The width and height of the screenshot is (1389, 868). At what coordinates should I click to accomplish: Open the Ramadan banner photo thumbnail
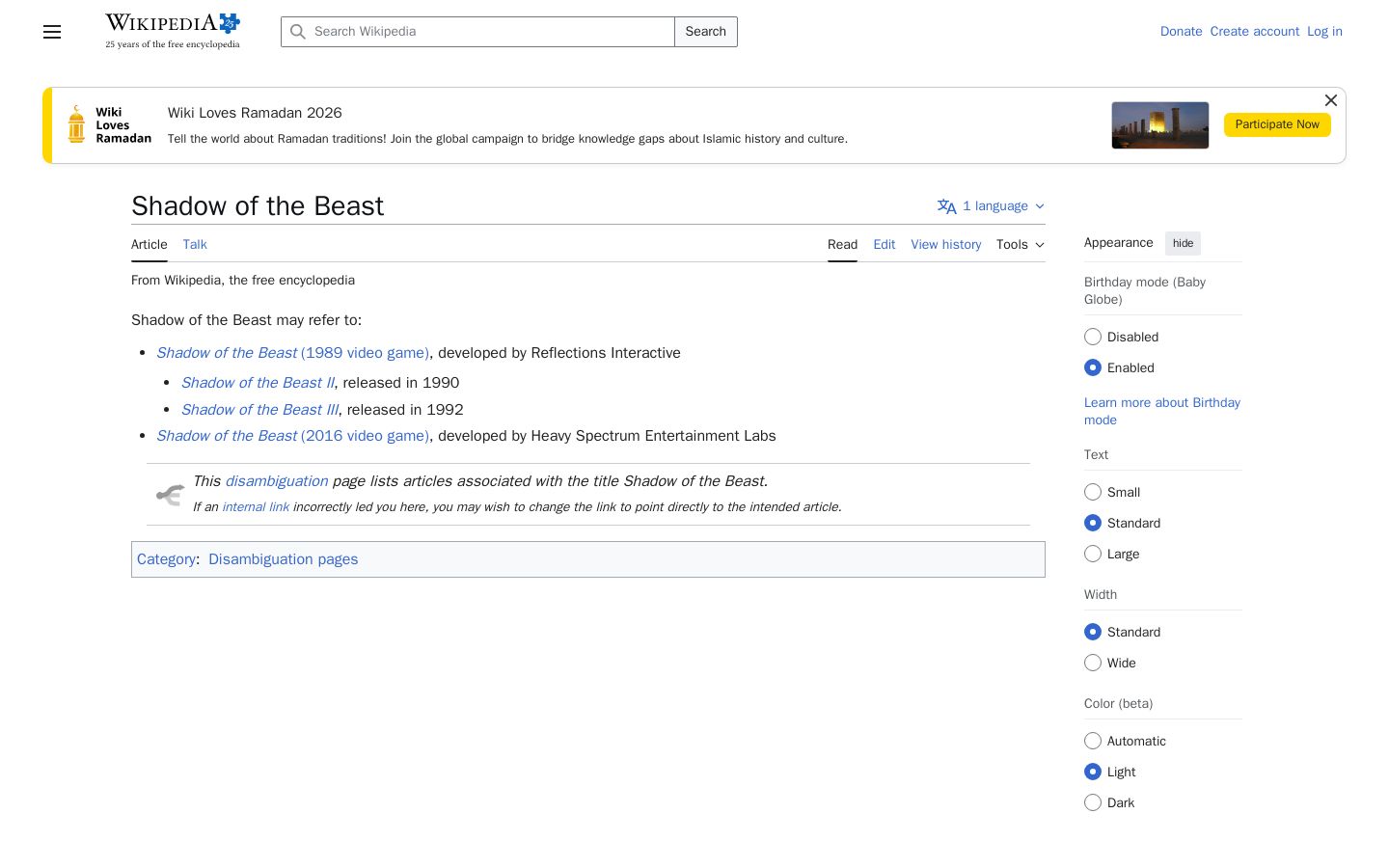[1160, 125]
